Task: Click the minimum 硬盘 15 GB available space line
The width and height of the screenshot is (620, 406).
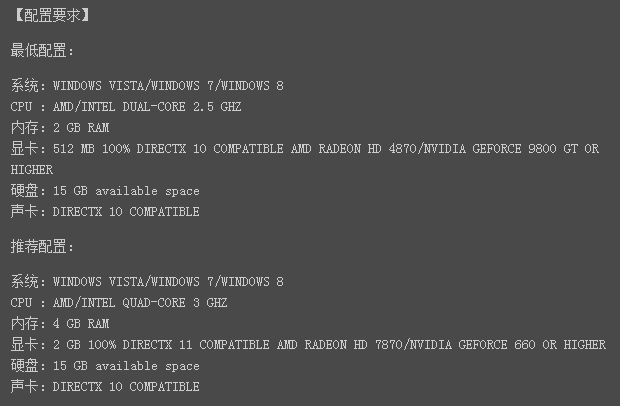Action: pos(105,191)
